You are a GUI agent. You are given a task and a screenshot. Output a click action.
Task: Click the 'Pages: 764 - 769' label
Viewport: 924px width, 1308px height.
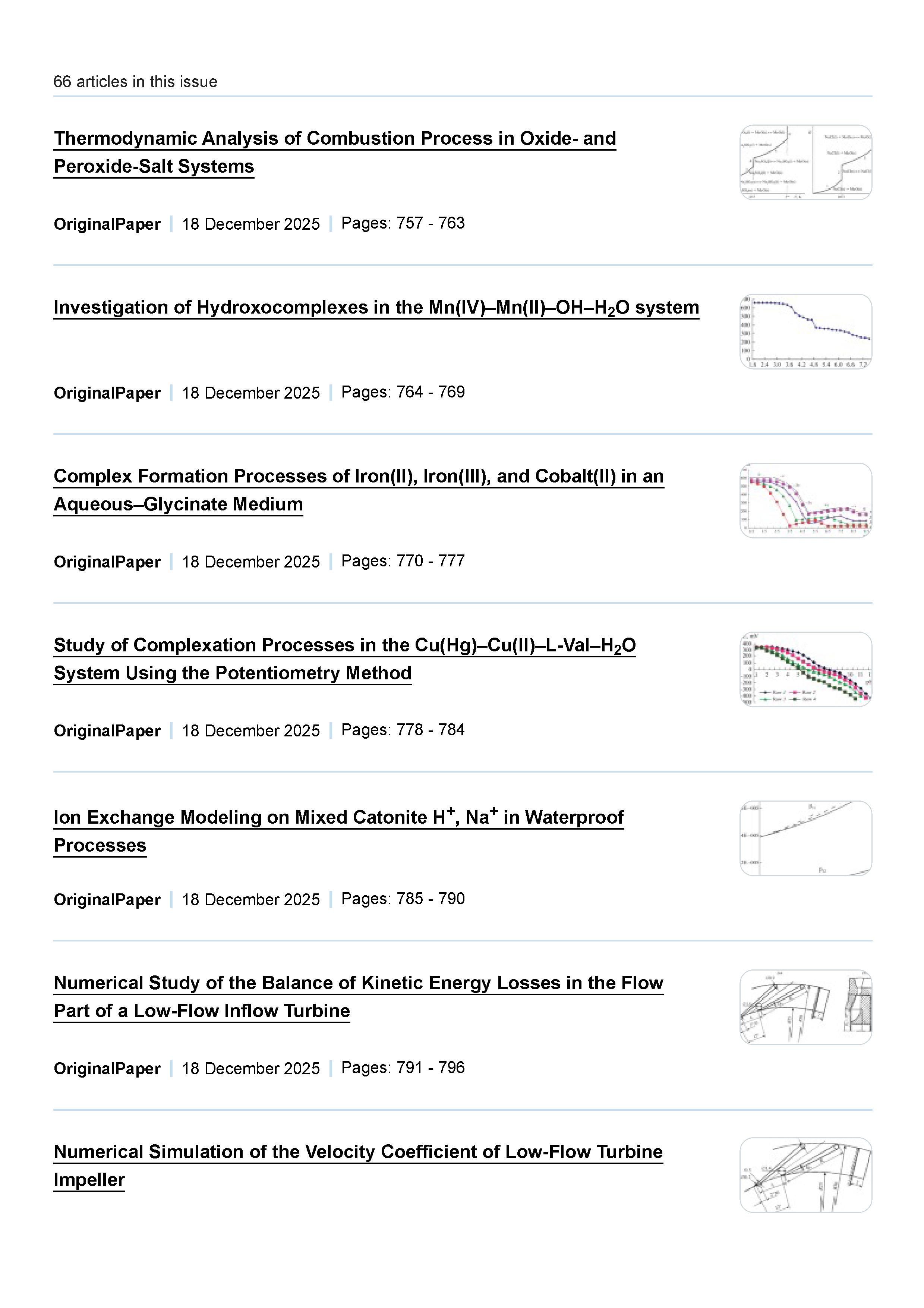pos(403,392)
